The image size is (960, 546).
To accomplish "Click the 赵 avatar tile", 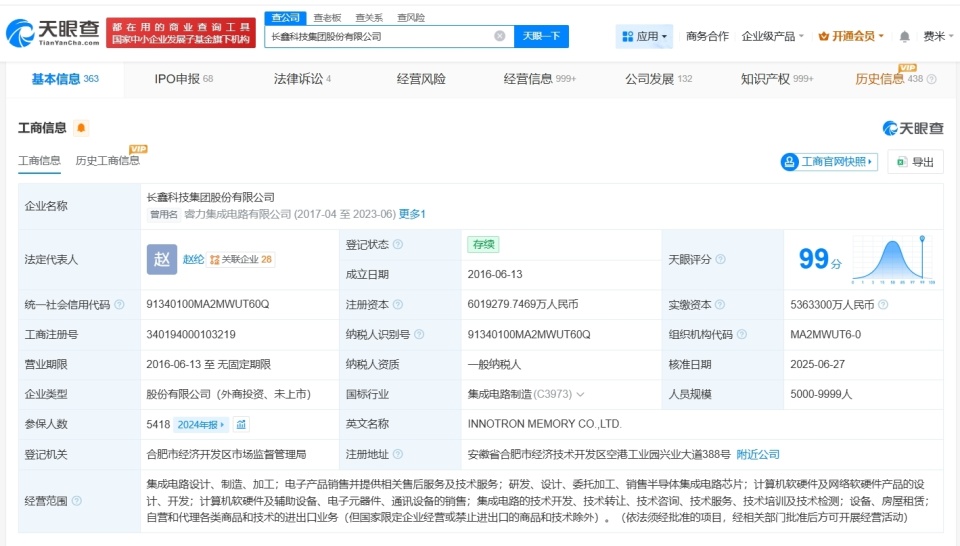I will (x=162, y=260).
